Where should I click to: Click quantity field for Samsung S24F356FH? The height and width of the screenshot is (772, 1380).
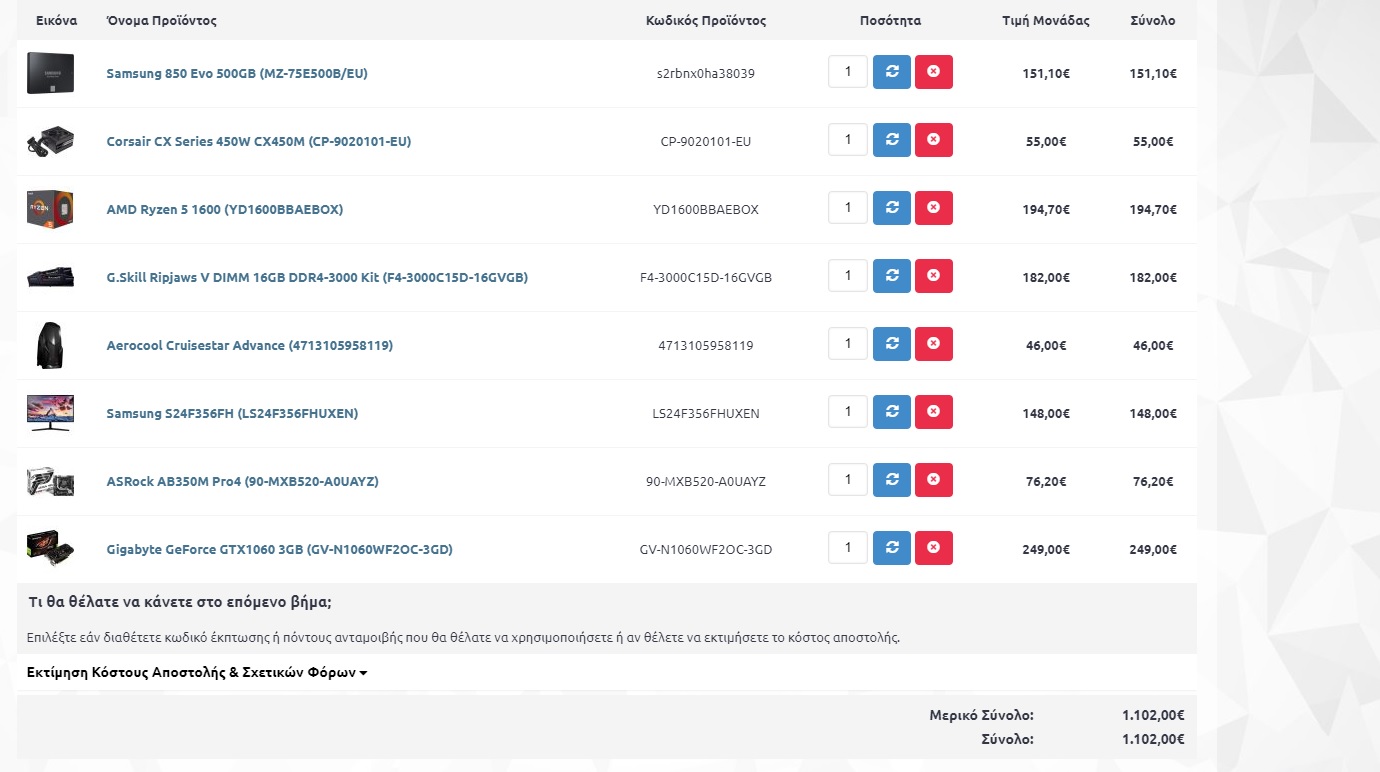tap(848, 412)
